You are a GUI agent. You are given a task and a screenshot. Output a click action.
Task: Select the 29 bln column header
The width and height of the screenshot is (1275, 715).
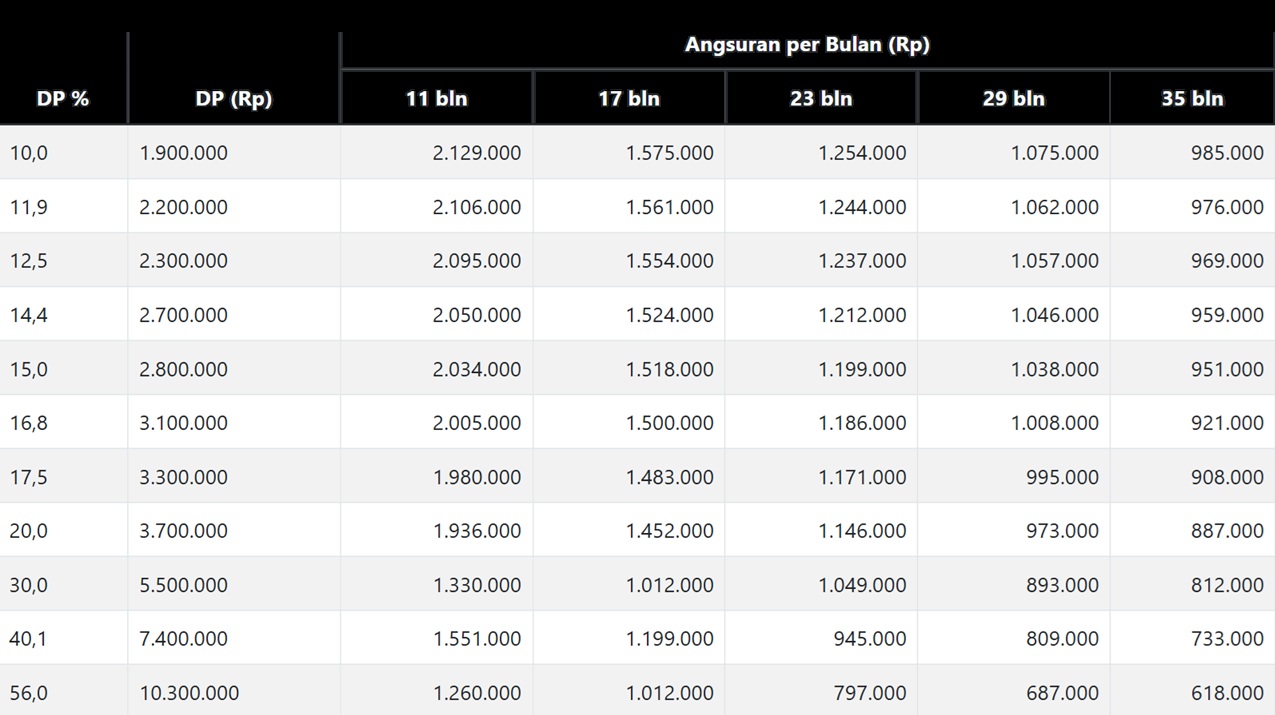pos(1013,98)
